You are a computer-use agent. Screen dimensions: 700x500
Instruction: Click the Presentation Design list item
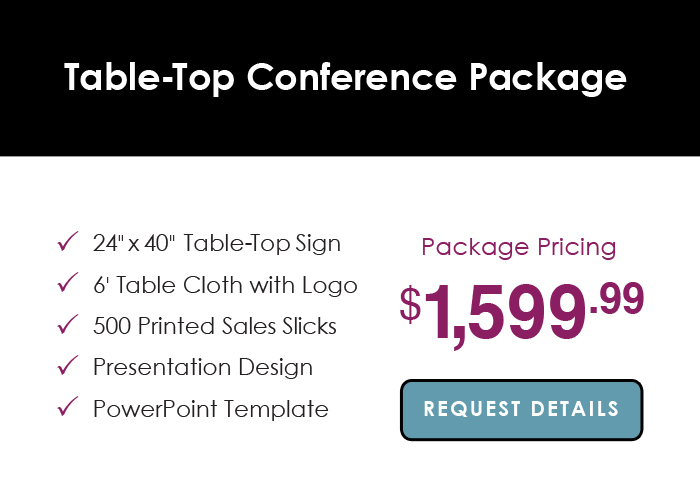tap(203, 367)
